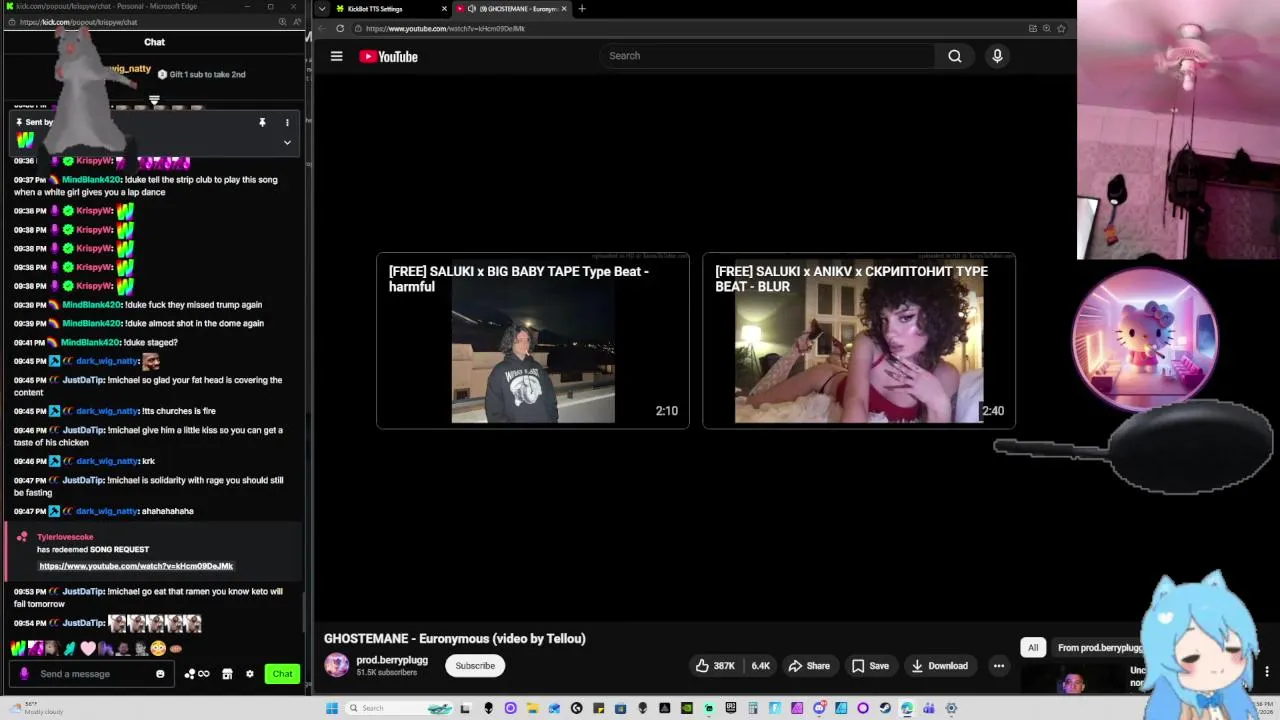Collapse the leaderboard via handle under dark_wig_natty
This screenshot has width=1280, height=720.
[154, 100]
